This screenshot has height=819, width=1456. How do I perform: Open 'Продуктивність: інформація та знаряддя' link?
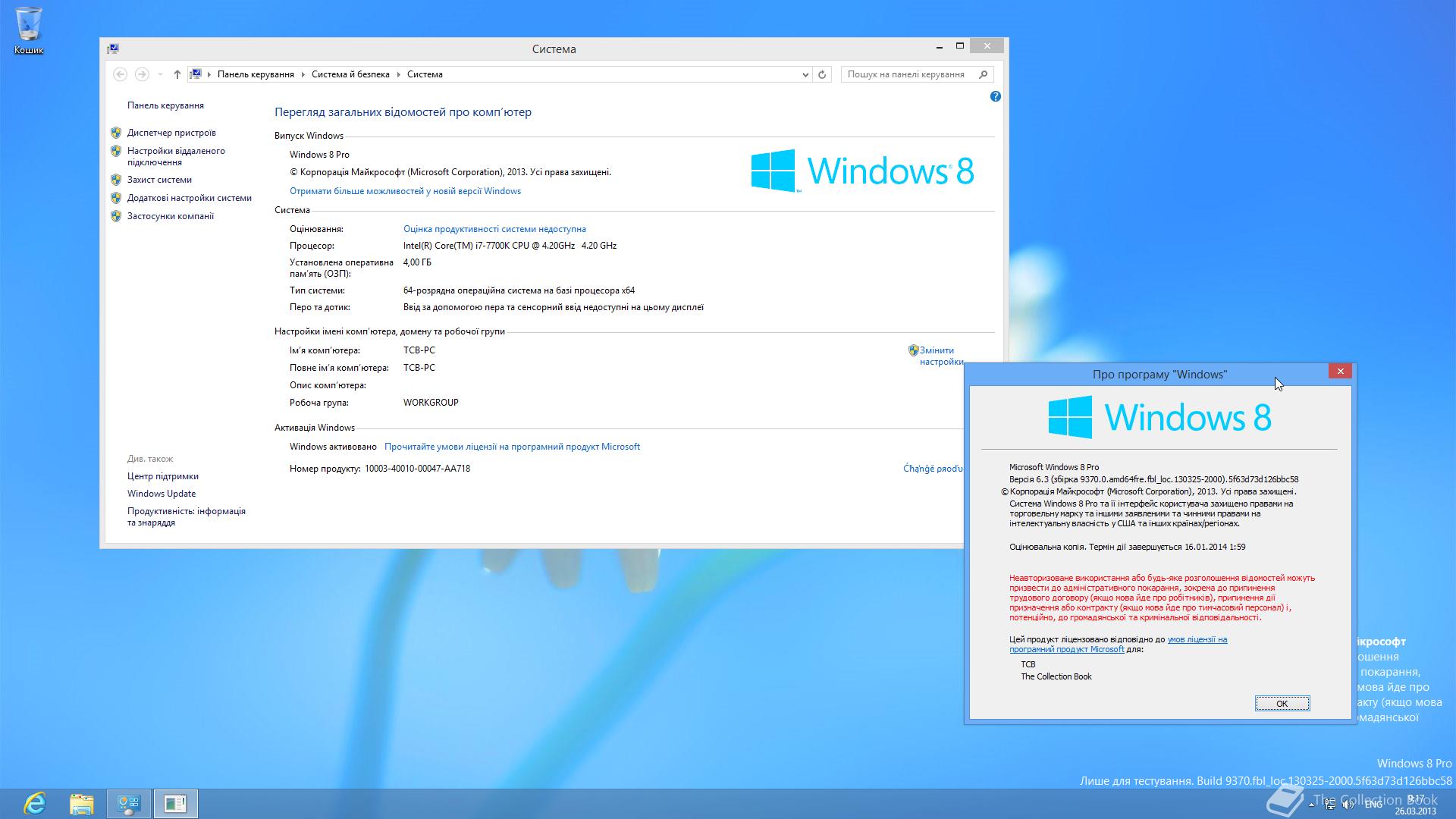tap(187, 516)
